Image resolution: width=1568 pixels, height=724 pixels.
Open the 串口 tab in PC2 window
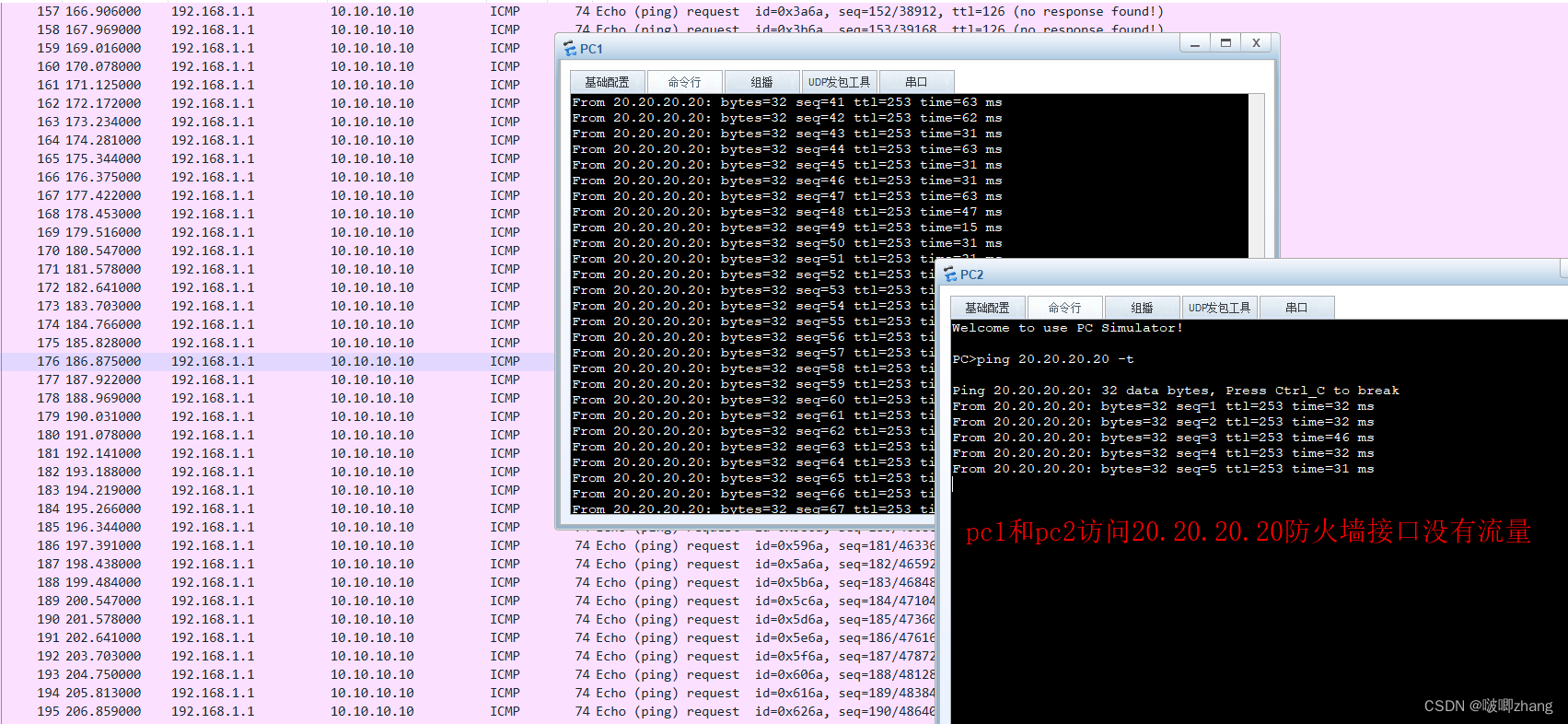(x=1296, y=308)
